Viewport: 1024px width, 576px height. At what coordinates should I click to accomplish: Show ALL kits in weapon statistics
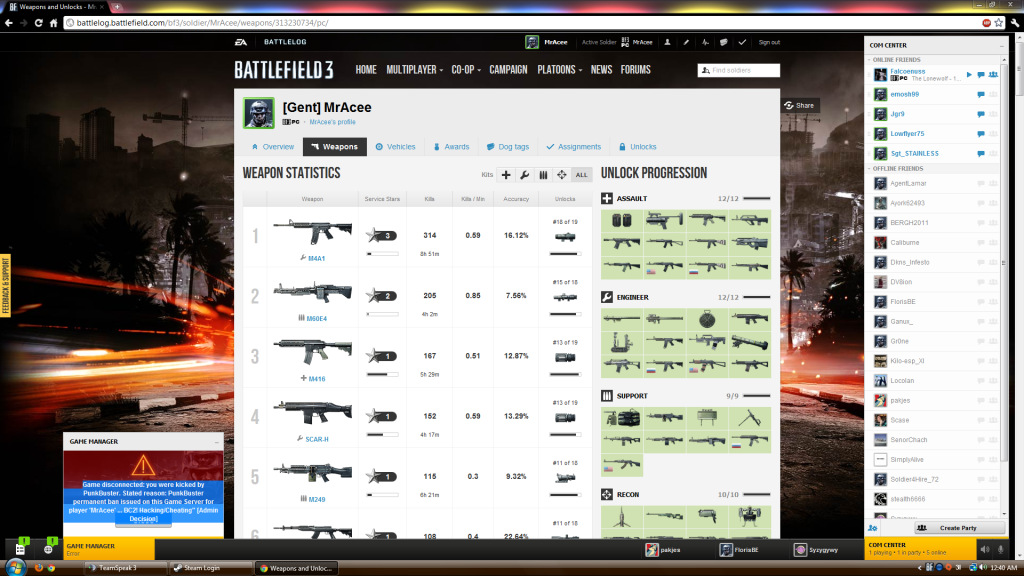point(581,175)
